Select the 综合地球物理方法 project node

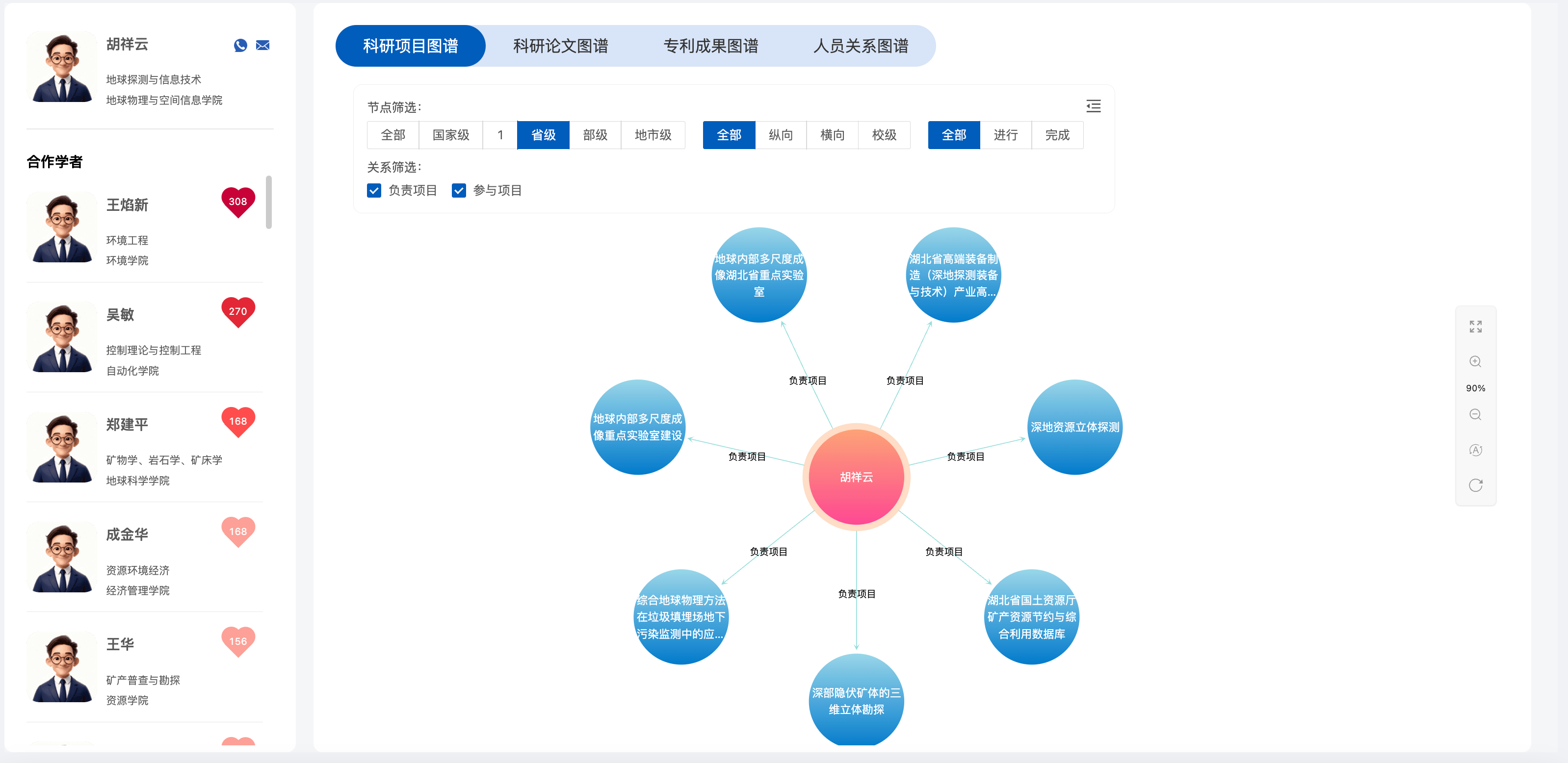681,617
